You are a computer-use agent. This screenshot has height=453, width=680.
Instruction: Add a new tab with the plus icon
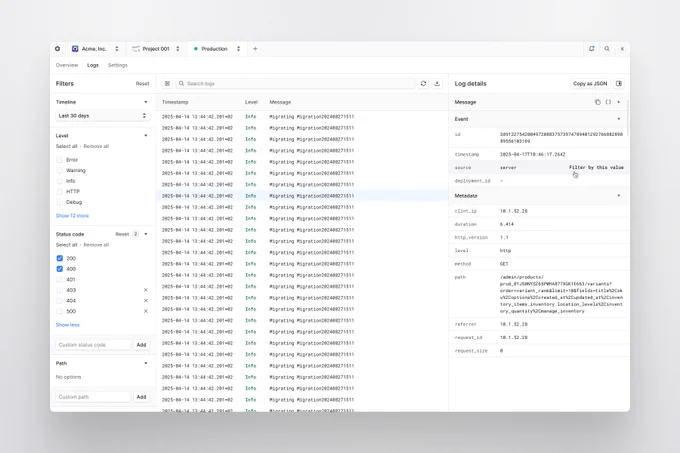click(255, 49)
